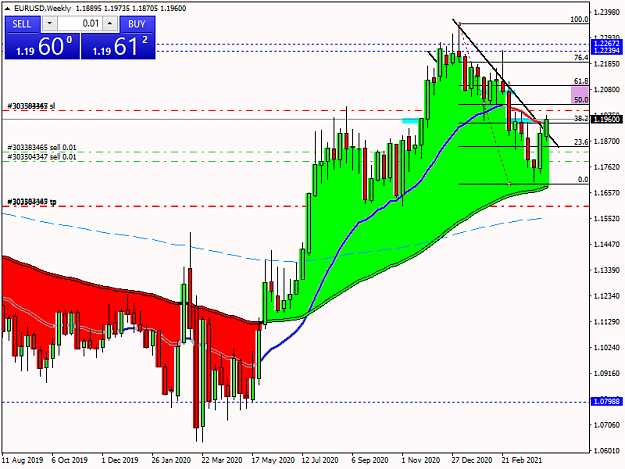Select order #303504347 sell 0.01 label

click(x=42, y=157)
